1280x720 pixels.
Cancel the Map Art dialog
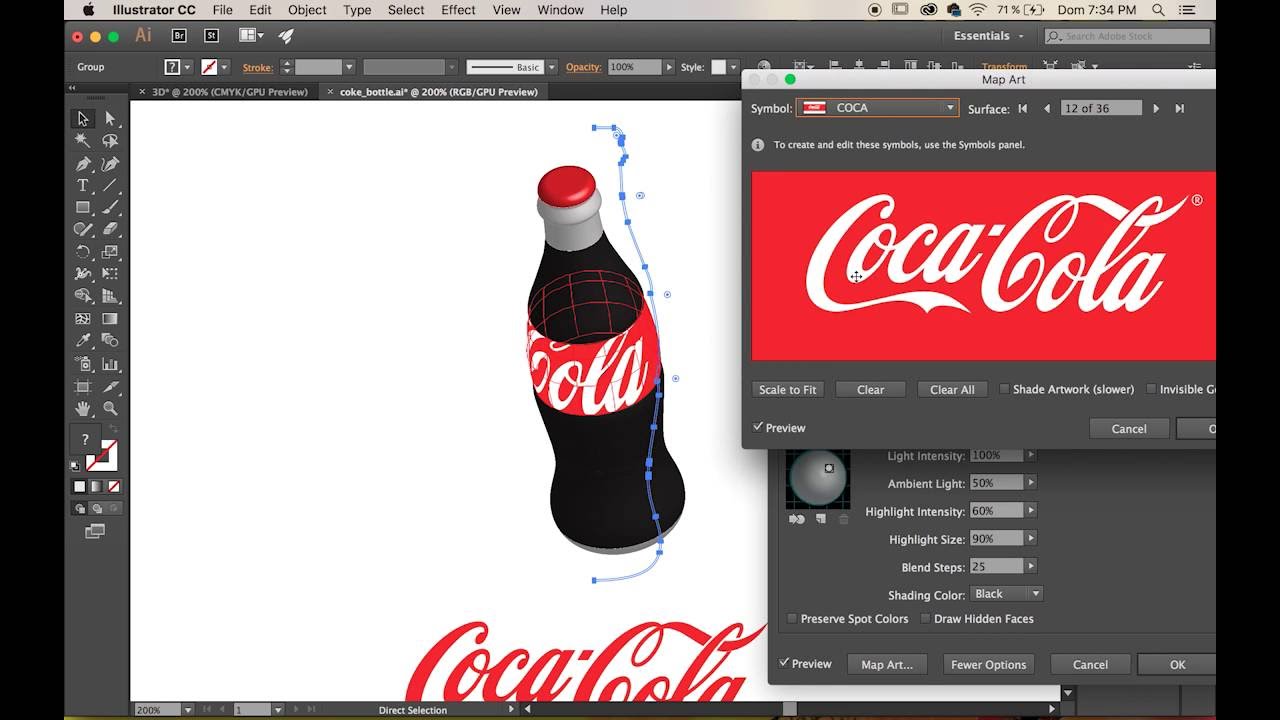(x=1129, y=428)
